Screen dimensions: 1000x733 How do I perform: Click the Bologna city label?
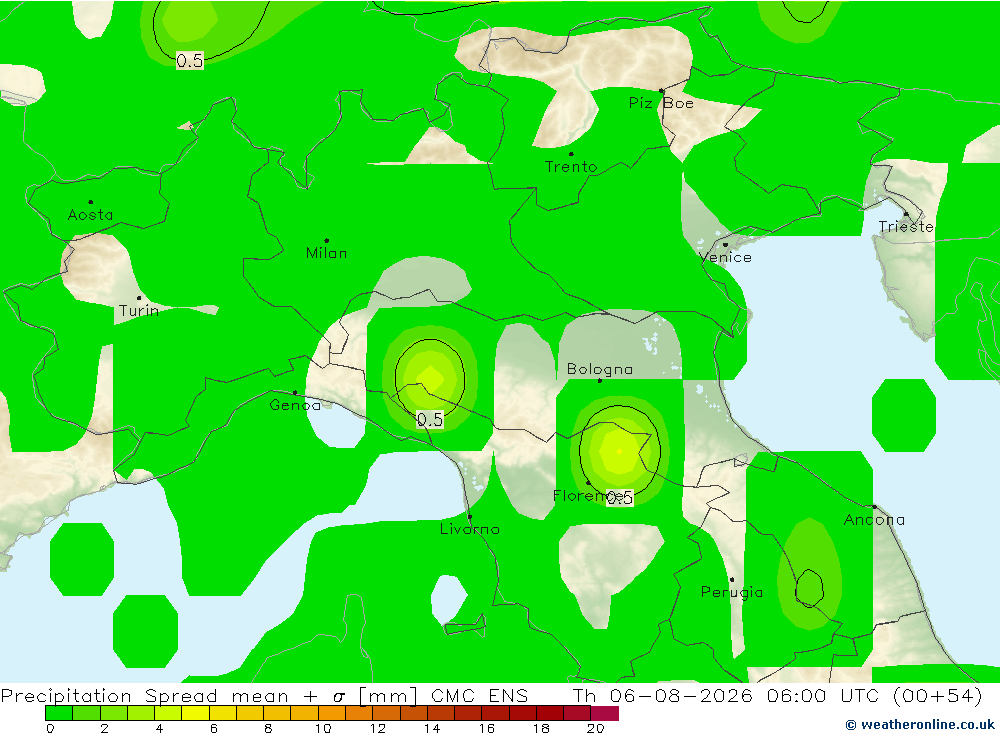tap(599, 369)
